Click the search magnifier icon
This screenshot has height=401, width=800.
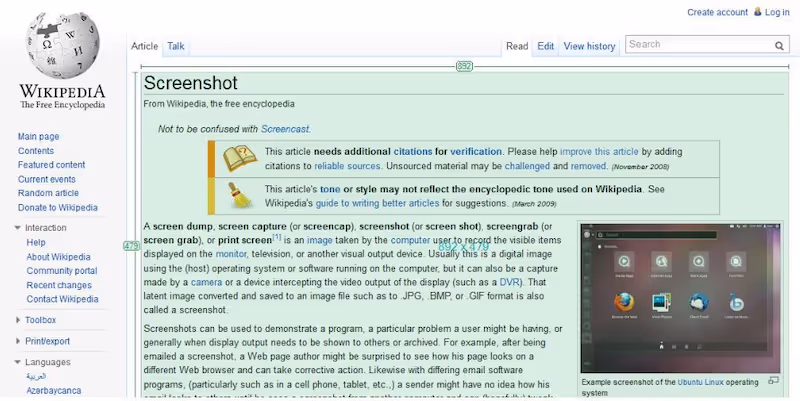tap(779, 45)
